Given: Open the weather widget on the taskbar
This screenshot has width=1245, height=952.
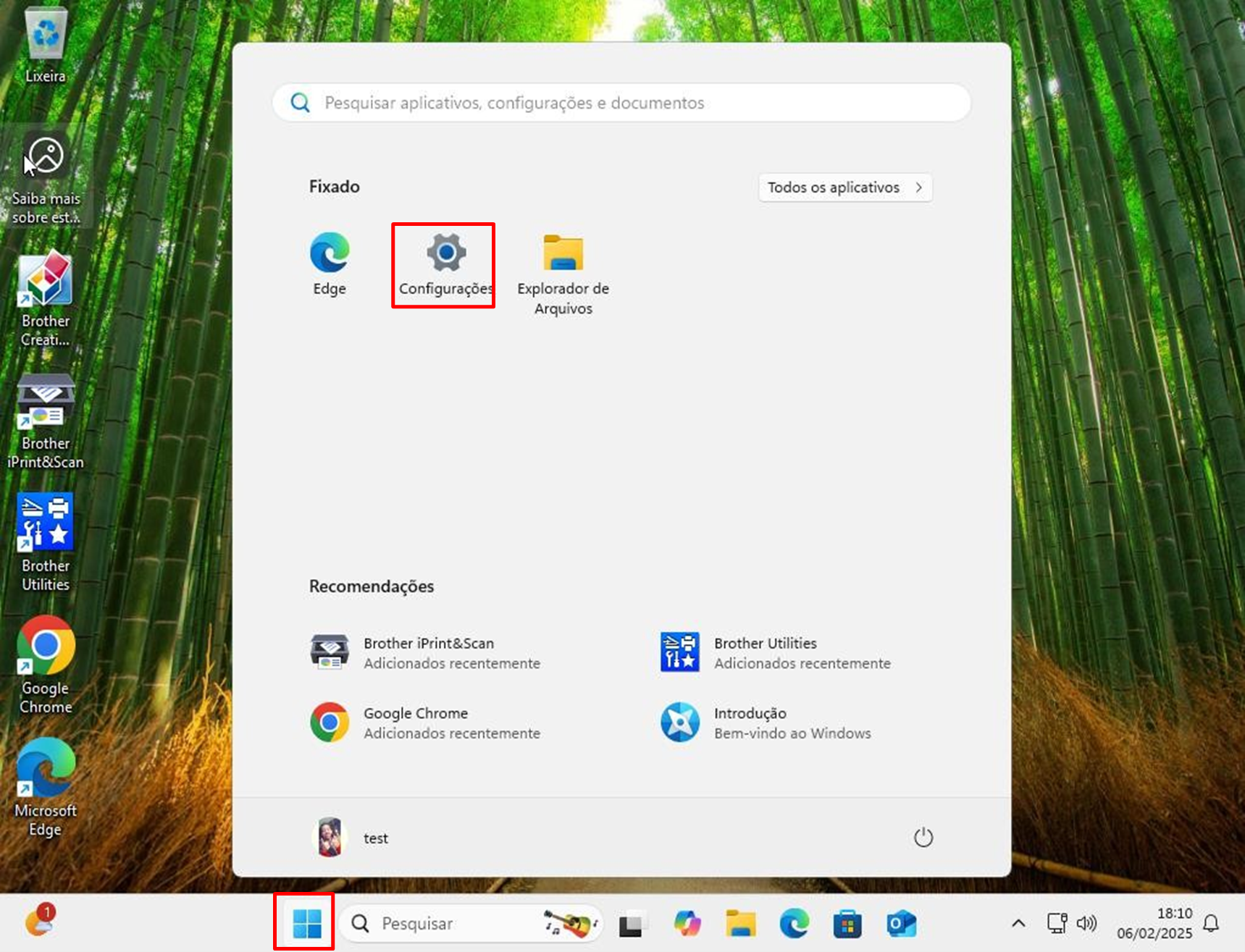Looking at the screenshot, I should click(41, 920).
